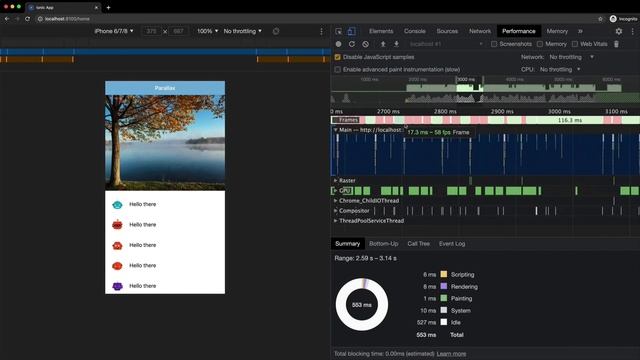Click the browser back arrow

coord(7,19)
